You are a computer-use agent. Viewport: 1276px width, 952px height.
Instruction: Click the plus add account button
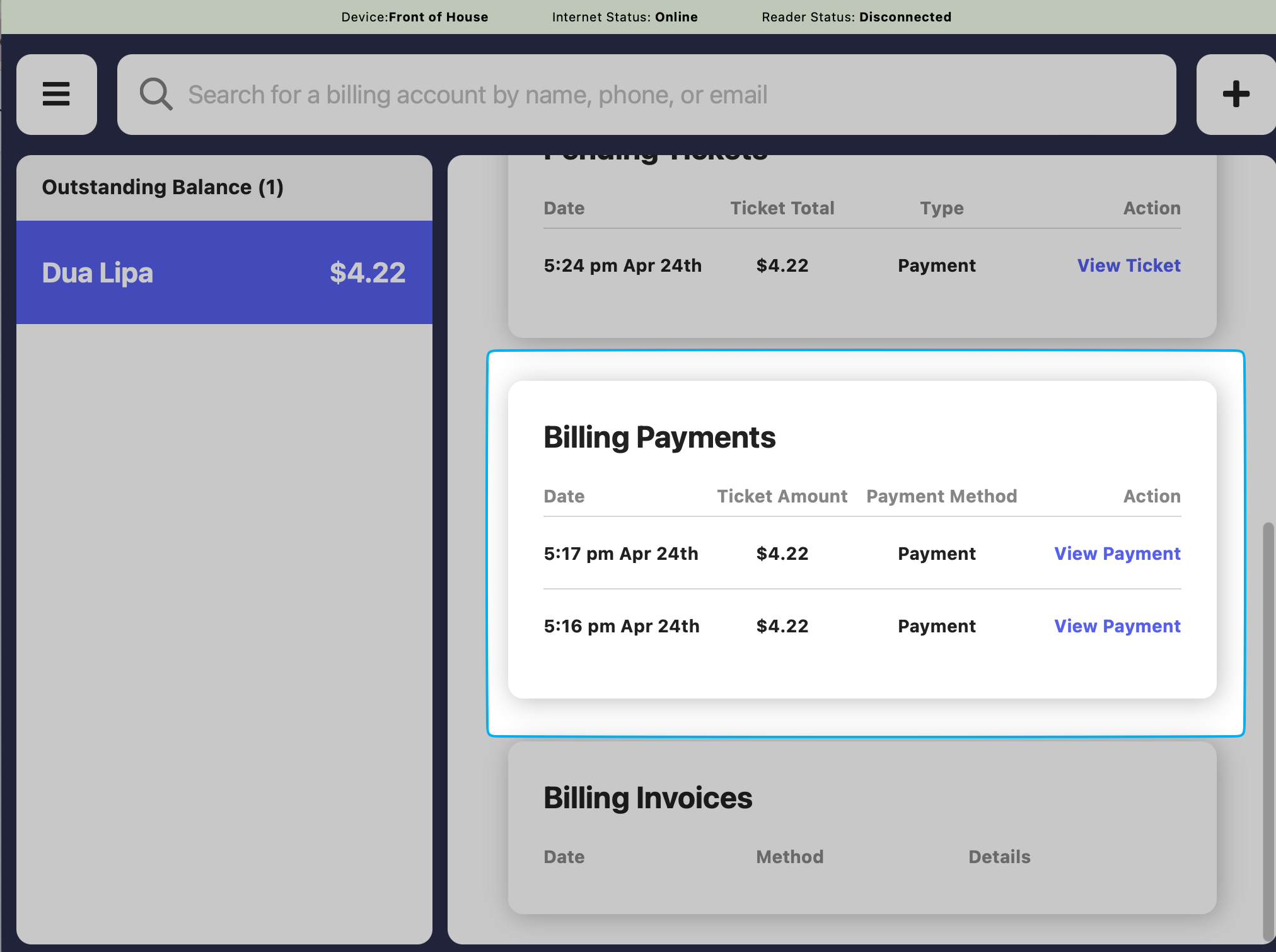[1236, 95]
